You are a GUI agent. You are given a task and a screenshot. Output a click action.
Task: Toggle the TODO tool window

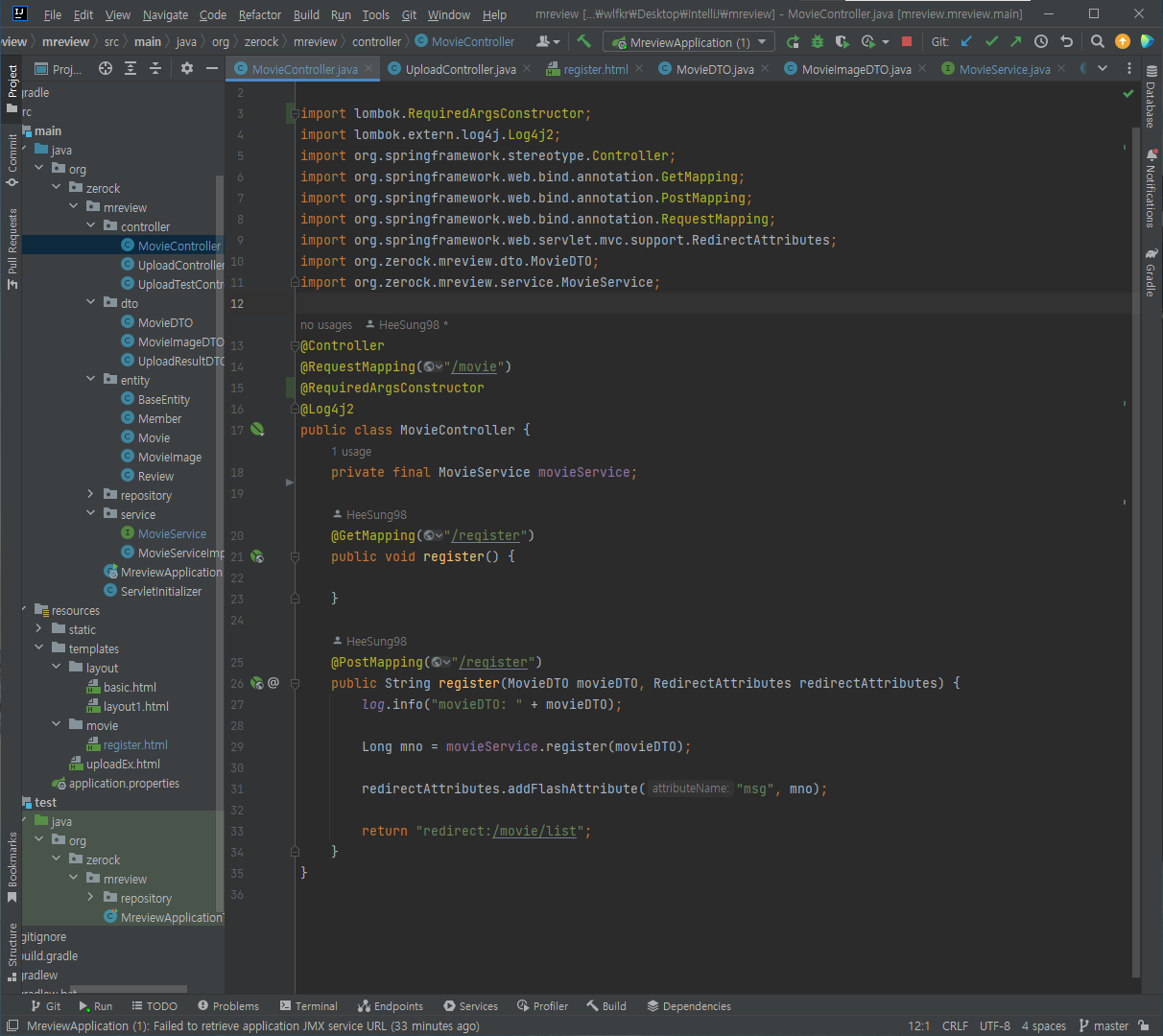(154, 1006)
